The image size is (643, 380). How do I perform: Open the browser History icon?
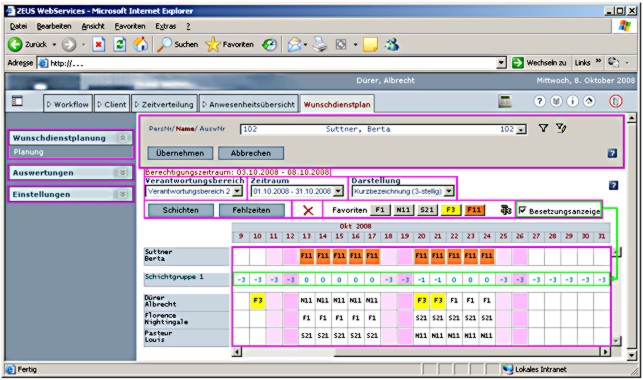(269, 44)
